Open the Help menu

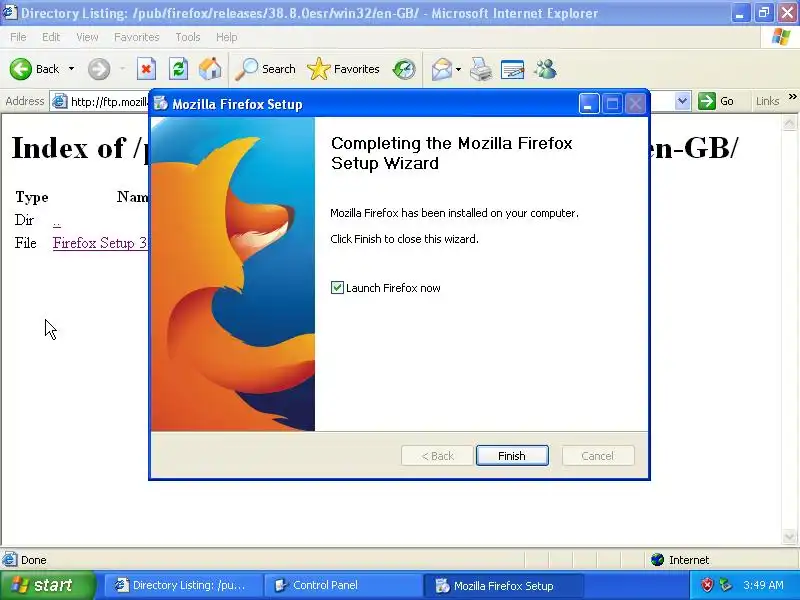[x=226, y=37]
